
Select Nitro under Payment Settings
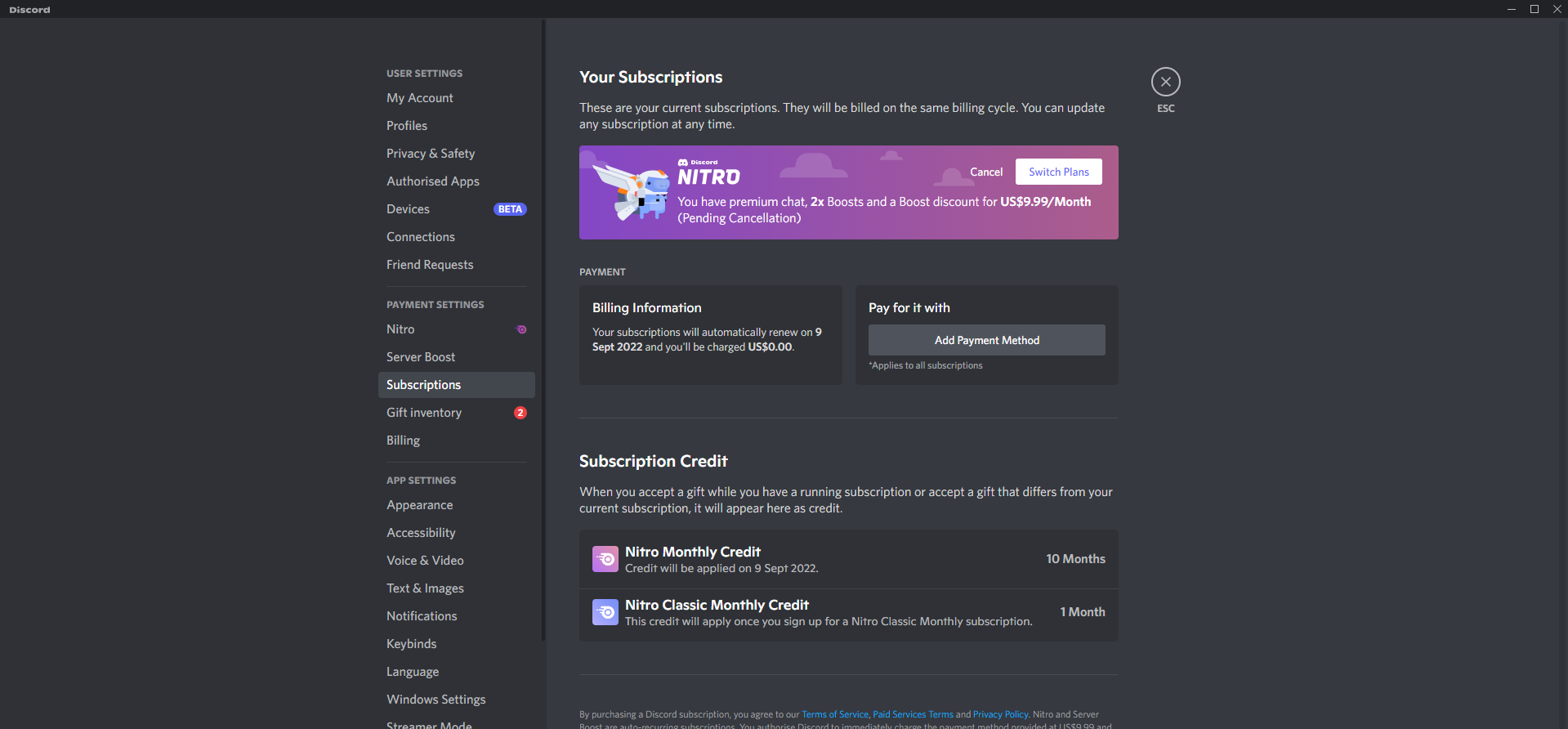click(x=456, y=329)
